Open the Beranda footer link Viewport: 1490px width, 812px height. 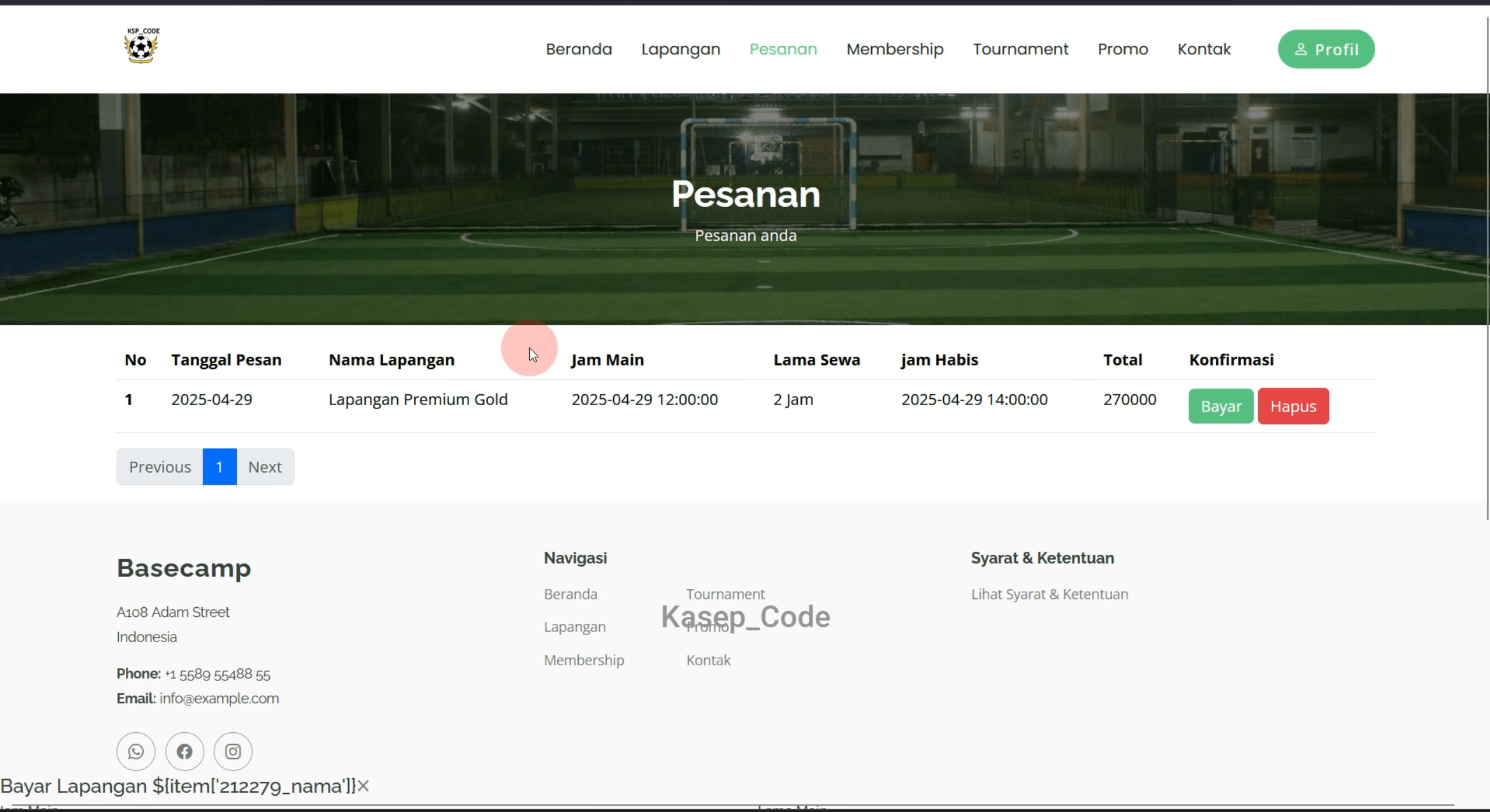coord(571,594)
